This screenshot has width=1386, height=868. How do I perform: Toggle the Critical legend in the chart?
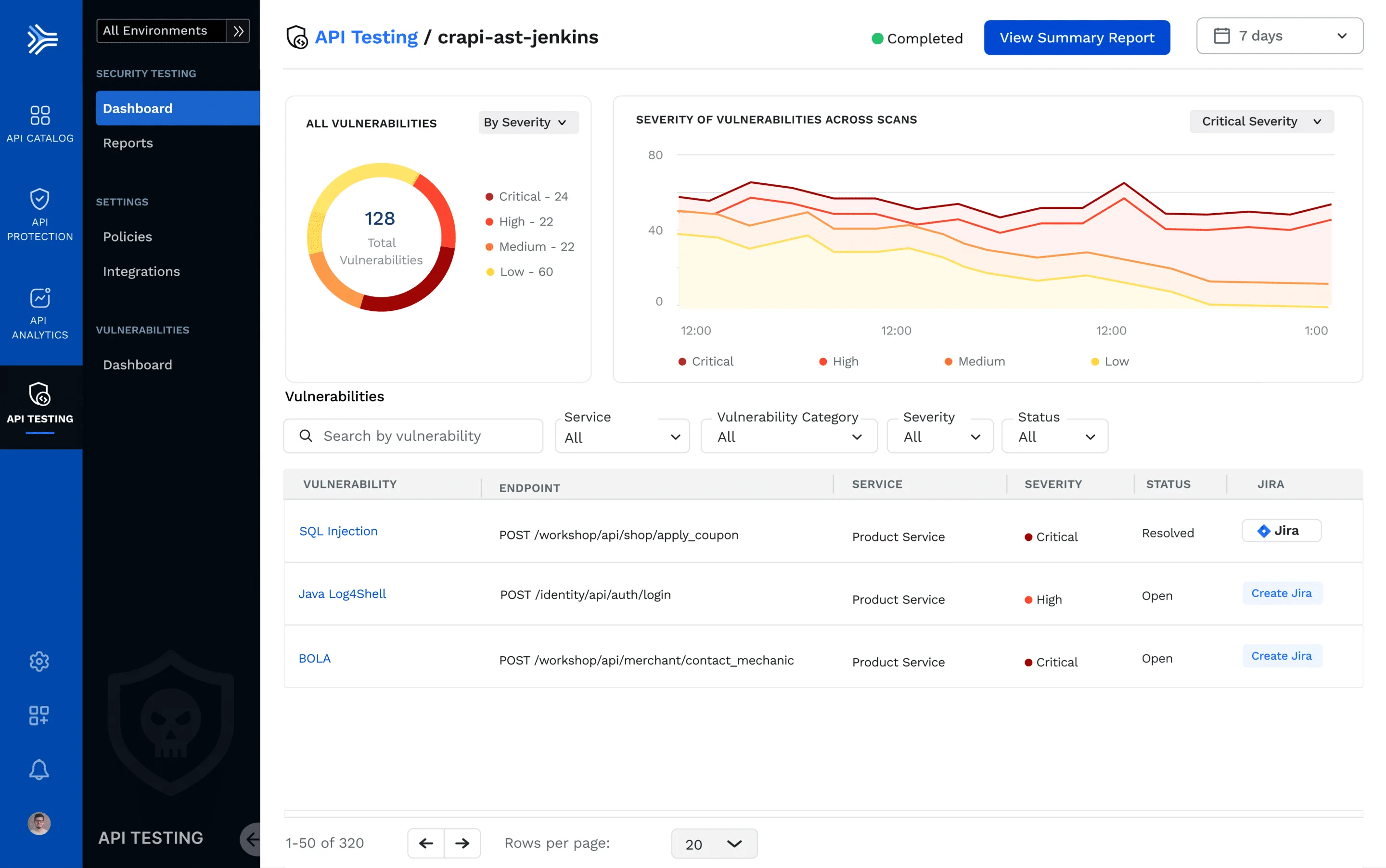point(706,361)
